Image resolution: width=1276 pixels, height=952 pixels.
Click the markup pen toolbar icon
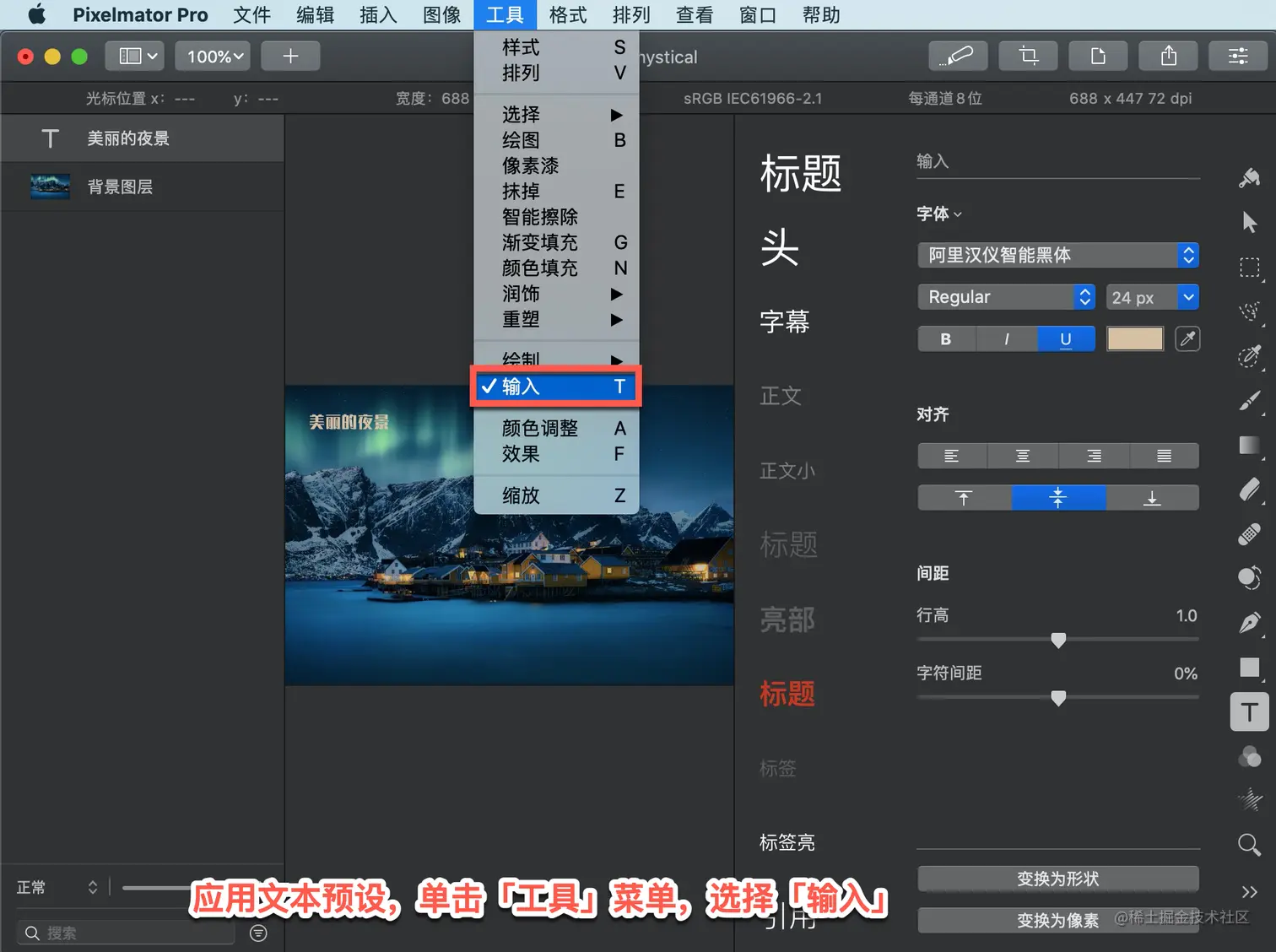click(959, 56)
